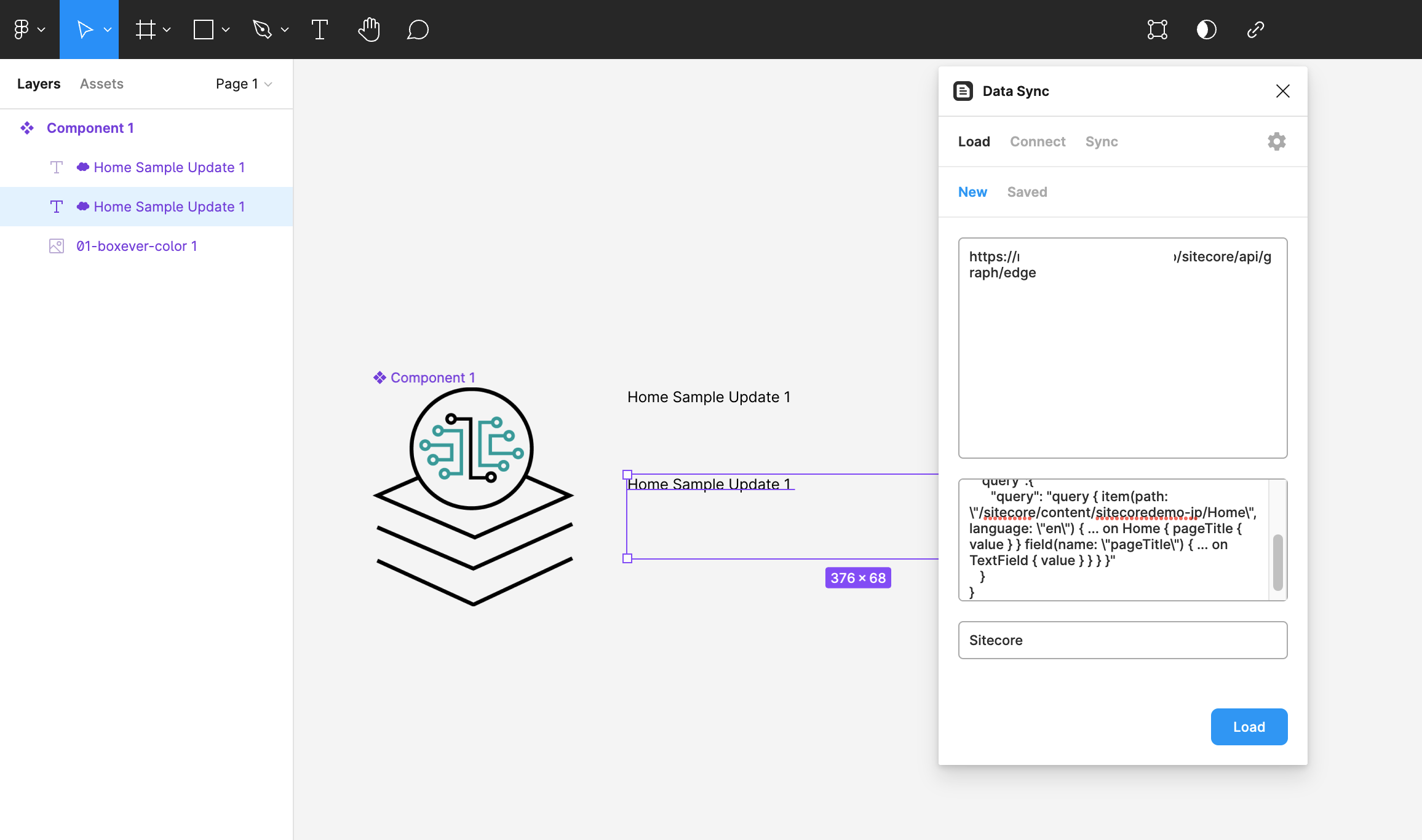
Task: Click the settings gear icon
Action: [1277, 141]
